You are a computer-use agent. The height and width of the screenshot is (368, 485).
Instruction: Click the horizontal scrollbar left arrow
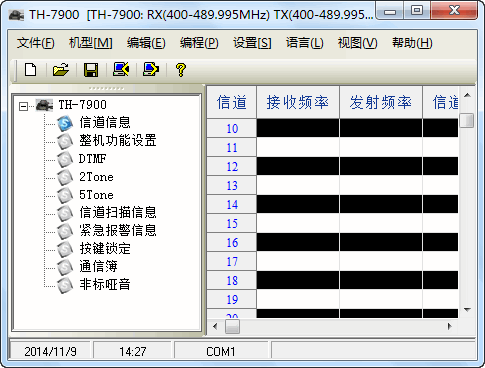(x=215, y=326)
